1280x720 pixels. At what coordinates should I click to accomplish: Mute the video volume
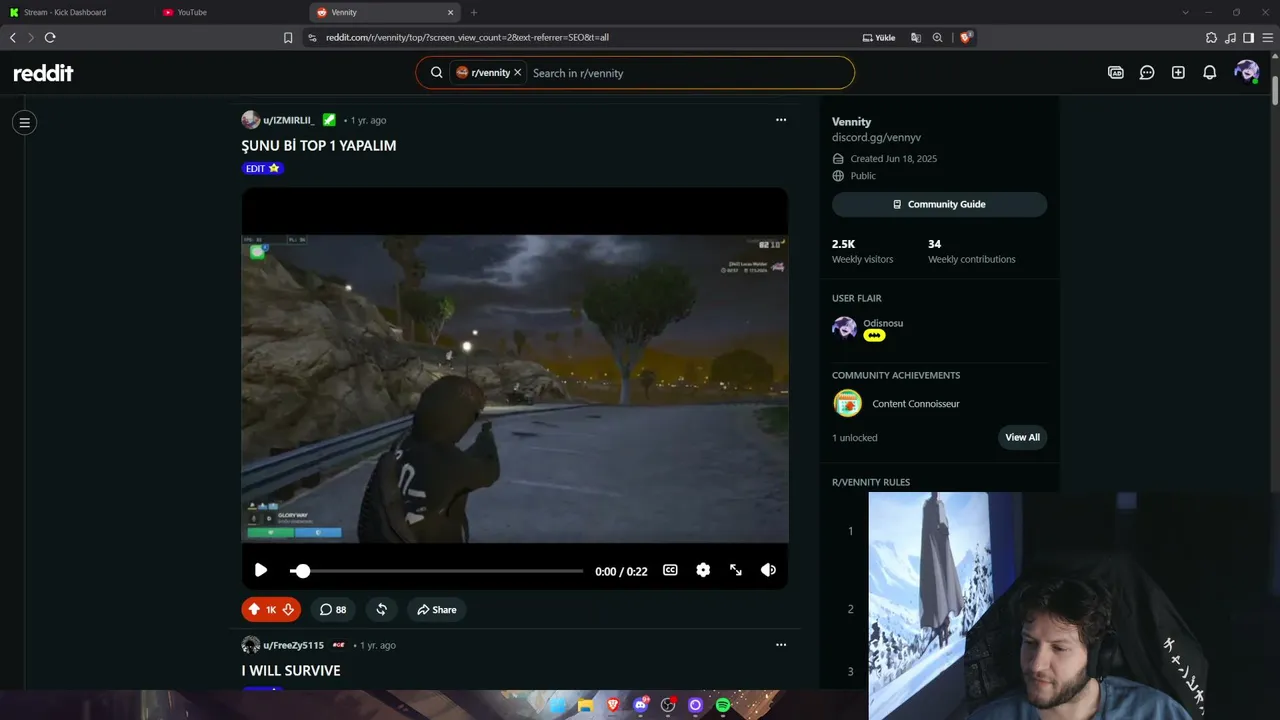[x=768, y=570]
